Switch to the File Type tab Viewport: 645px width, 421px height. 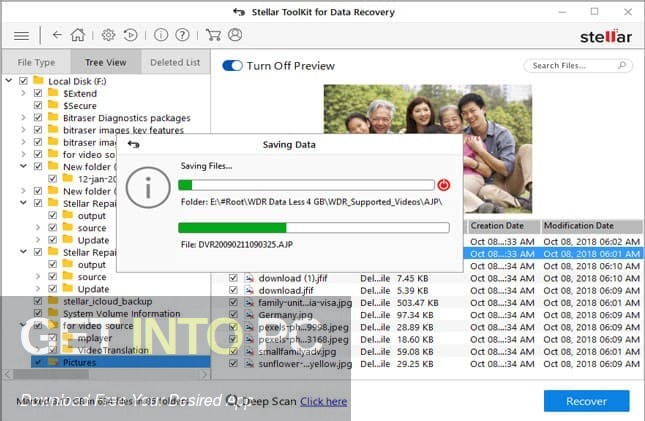36,62
